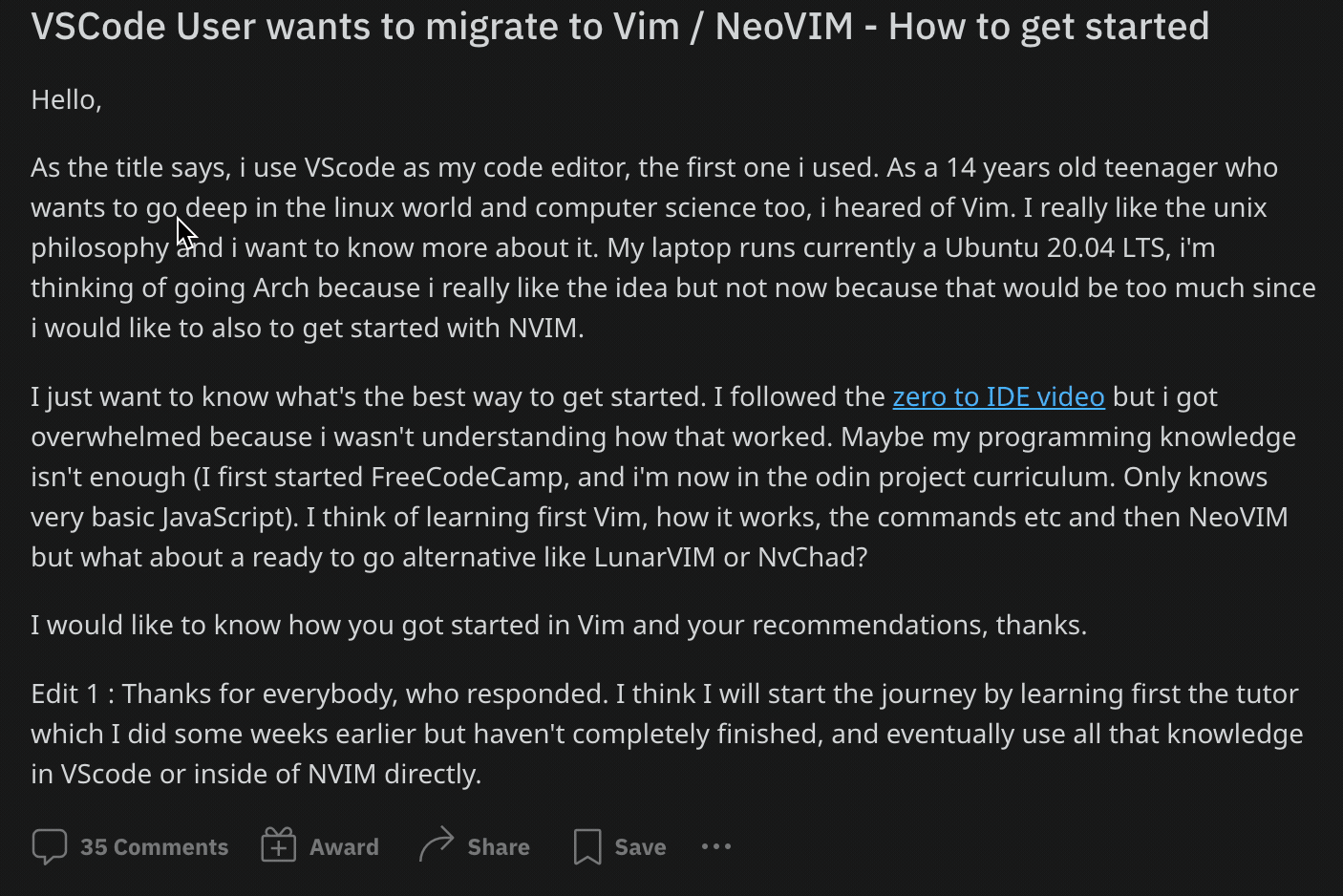Screen dimensions: 1343x896
Task: Click the curved Share arrow icon
Action: coord(437,845)
